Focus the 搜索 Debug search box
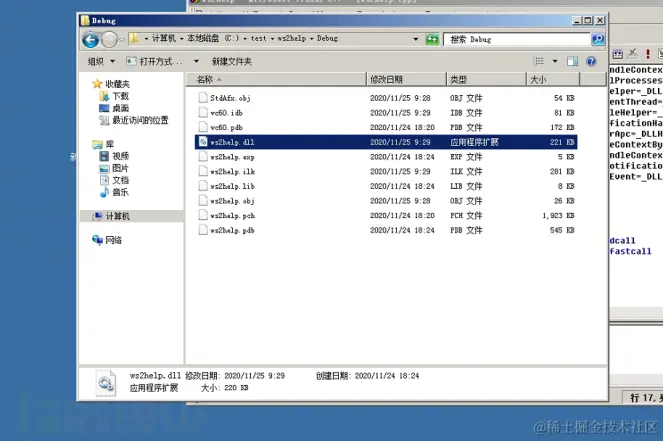The width and height of the screenshot is (664, 441). click(x=517, y=39)
